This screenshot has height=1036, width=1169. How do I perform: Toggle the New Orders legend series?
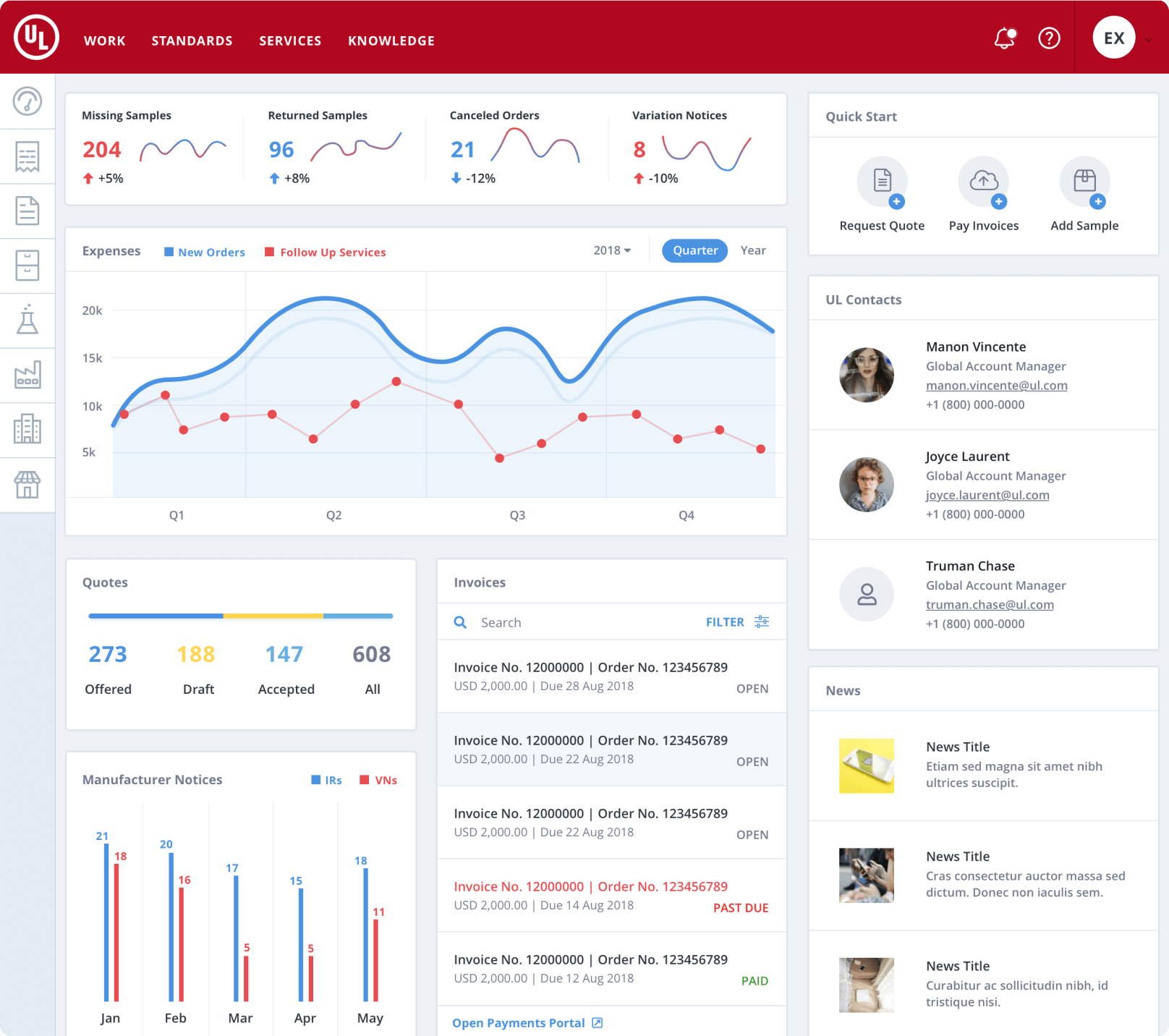[205, 252]
